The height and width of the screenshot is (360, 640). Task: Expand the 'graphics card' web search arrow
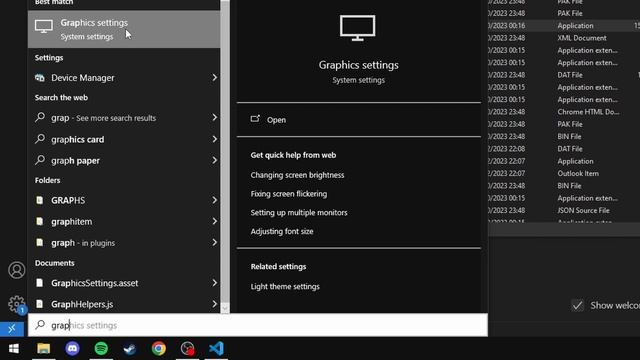214,139
